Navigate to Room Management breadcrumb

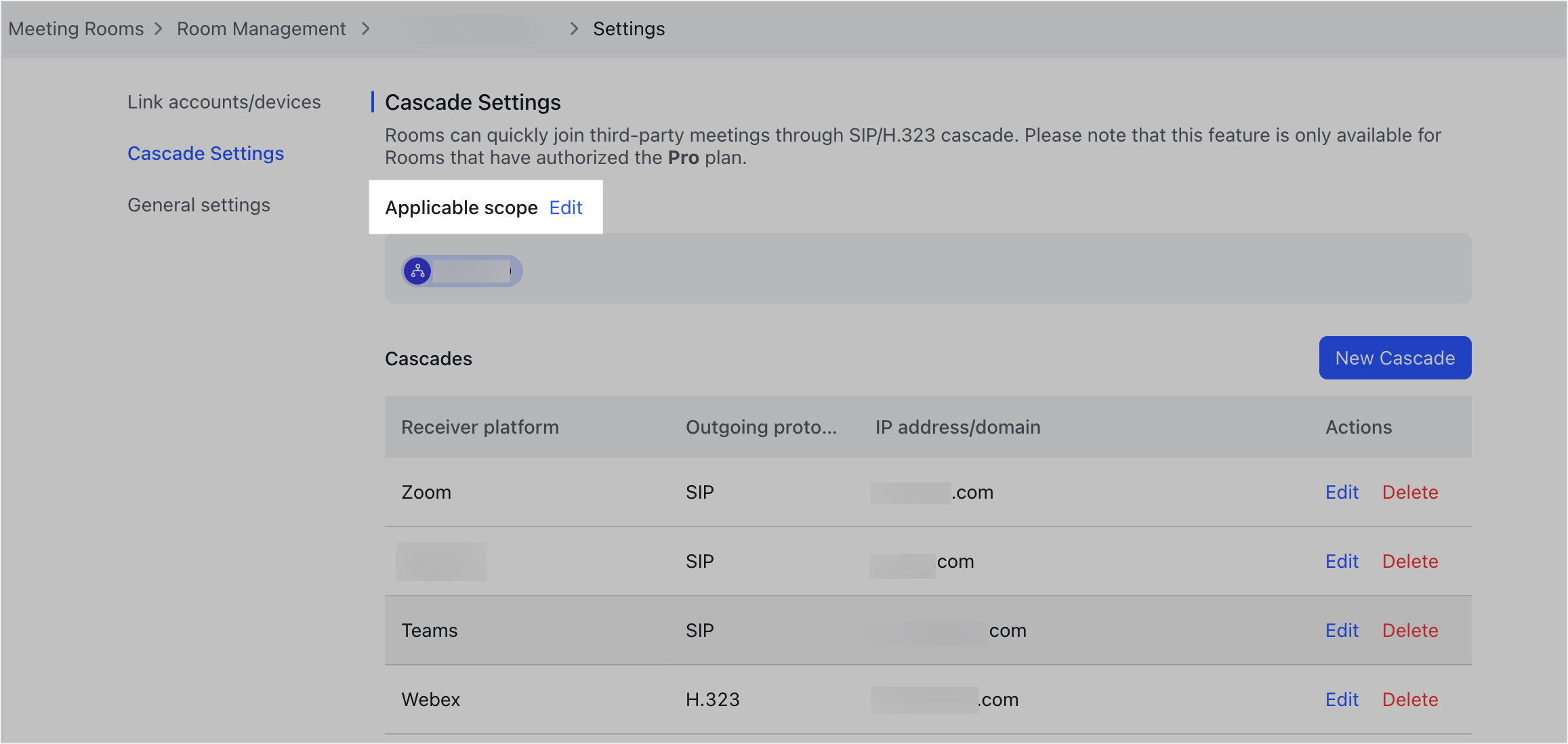pos(261,28)
